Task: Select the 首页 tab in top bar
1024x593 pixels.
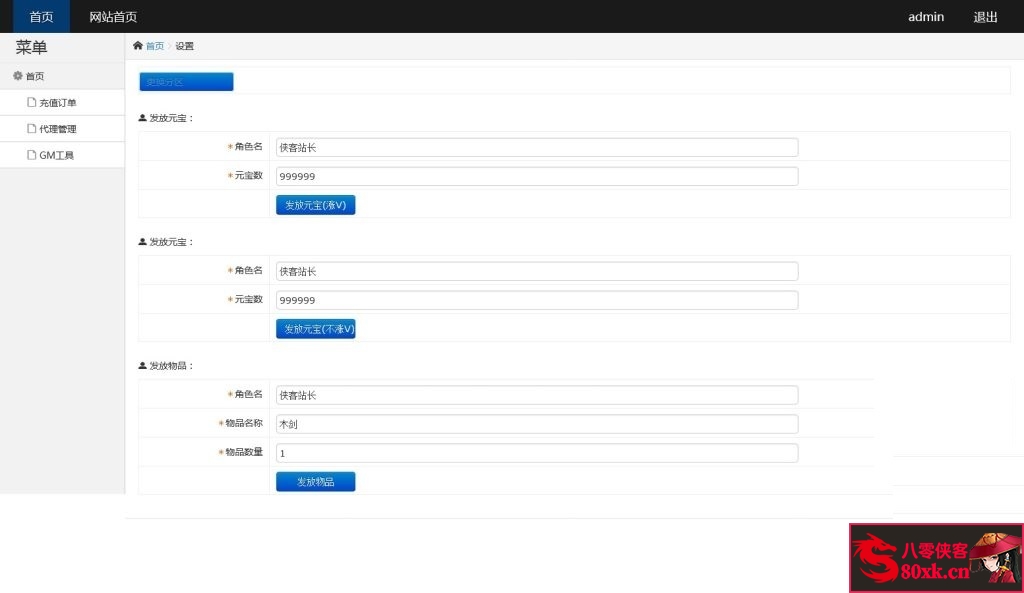Action: point(41,17)
